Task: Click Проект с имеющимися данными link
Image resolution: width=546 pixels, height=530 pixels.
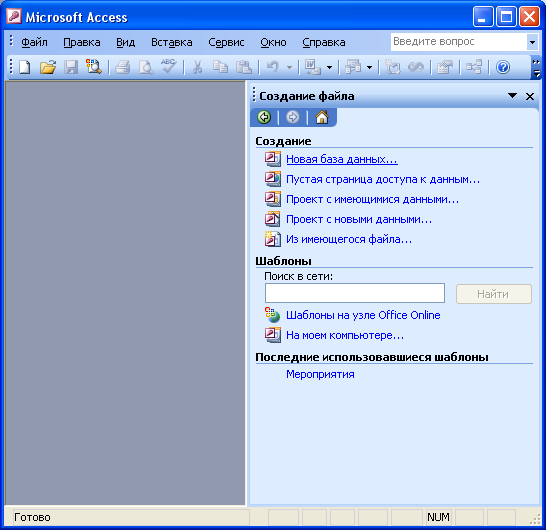Action: [x=373, y=199]
